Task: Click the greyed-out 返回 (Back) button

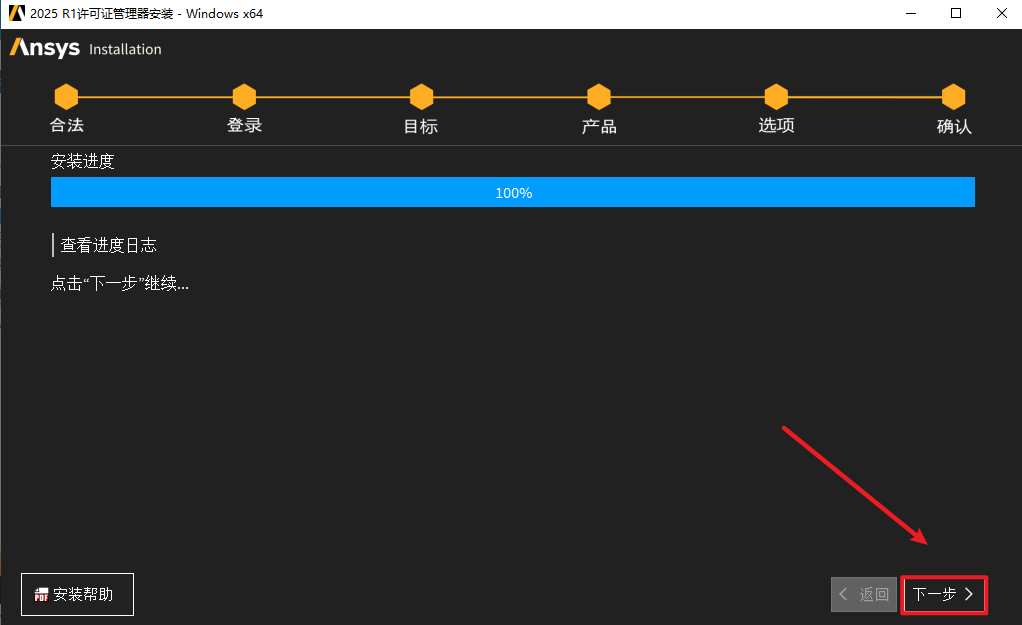Action: point(864,594)
